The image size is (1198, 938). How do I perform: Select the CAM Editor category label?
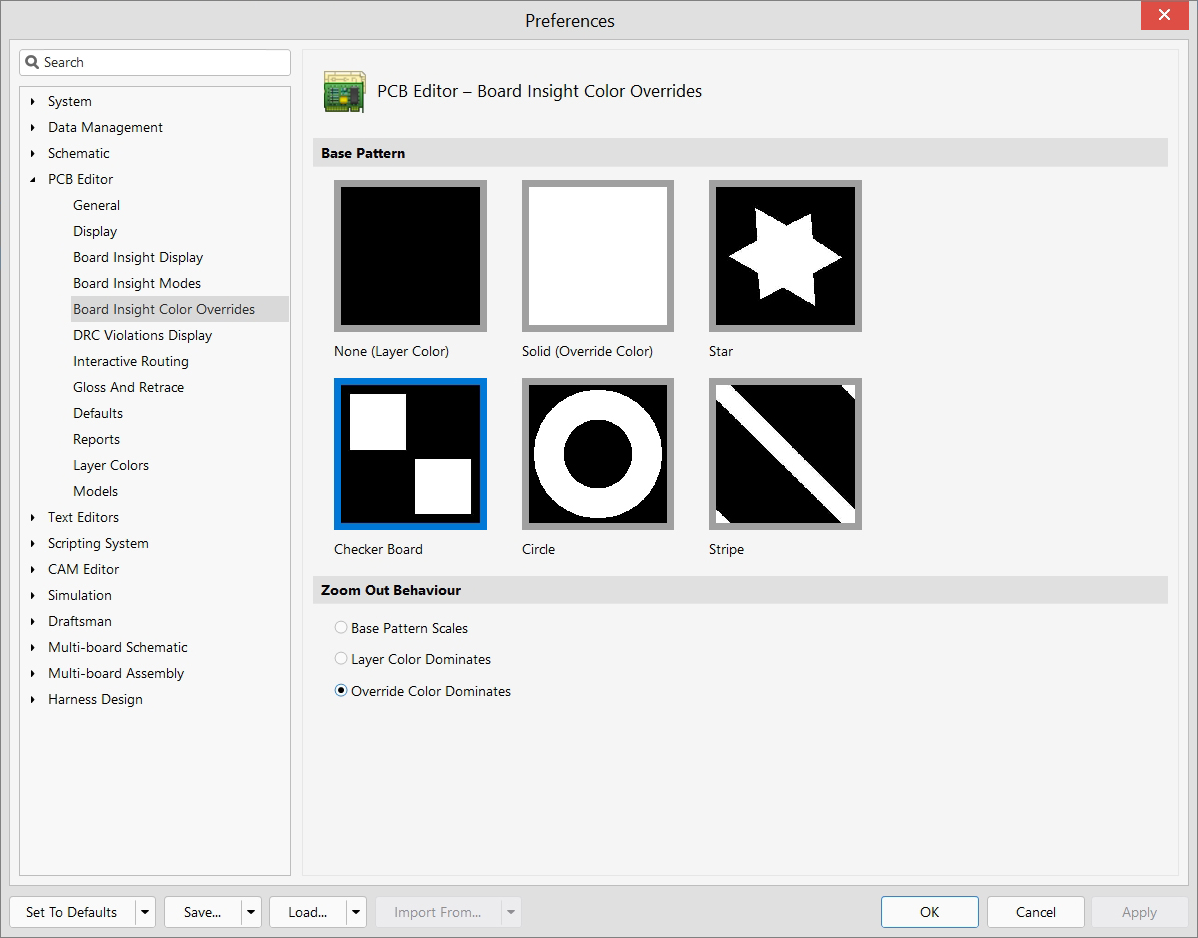[x=83, y=570]
